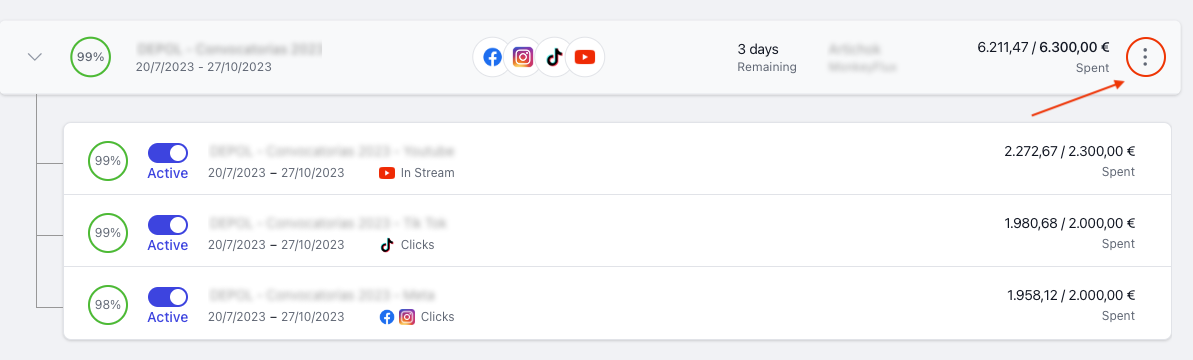Toggle off the YouTube campaign Active switch
1193x360 pixels.
pyautogui.click(x=167, y=153)
